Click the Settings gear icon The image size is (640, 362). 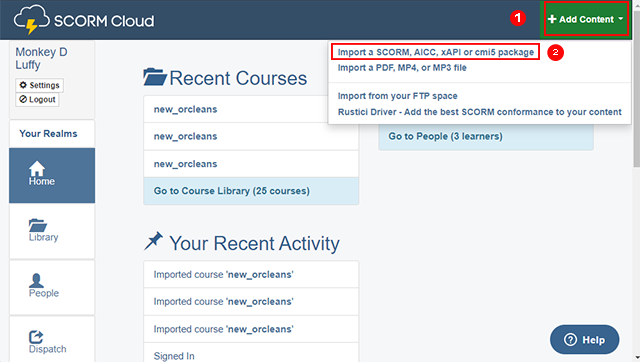tap(23, 85)
